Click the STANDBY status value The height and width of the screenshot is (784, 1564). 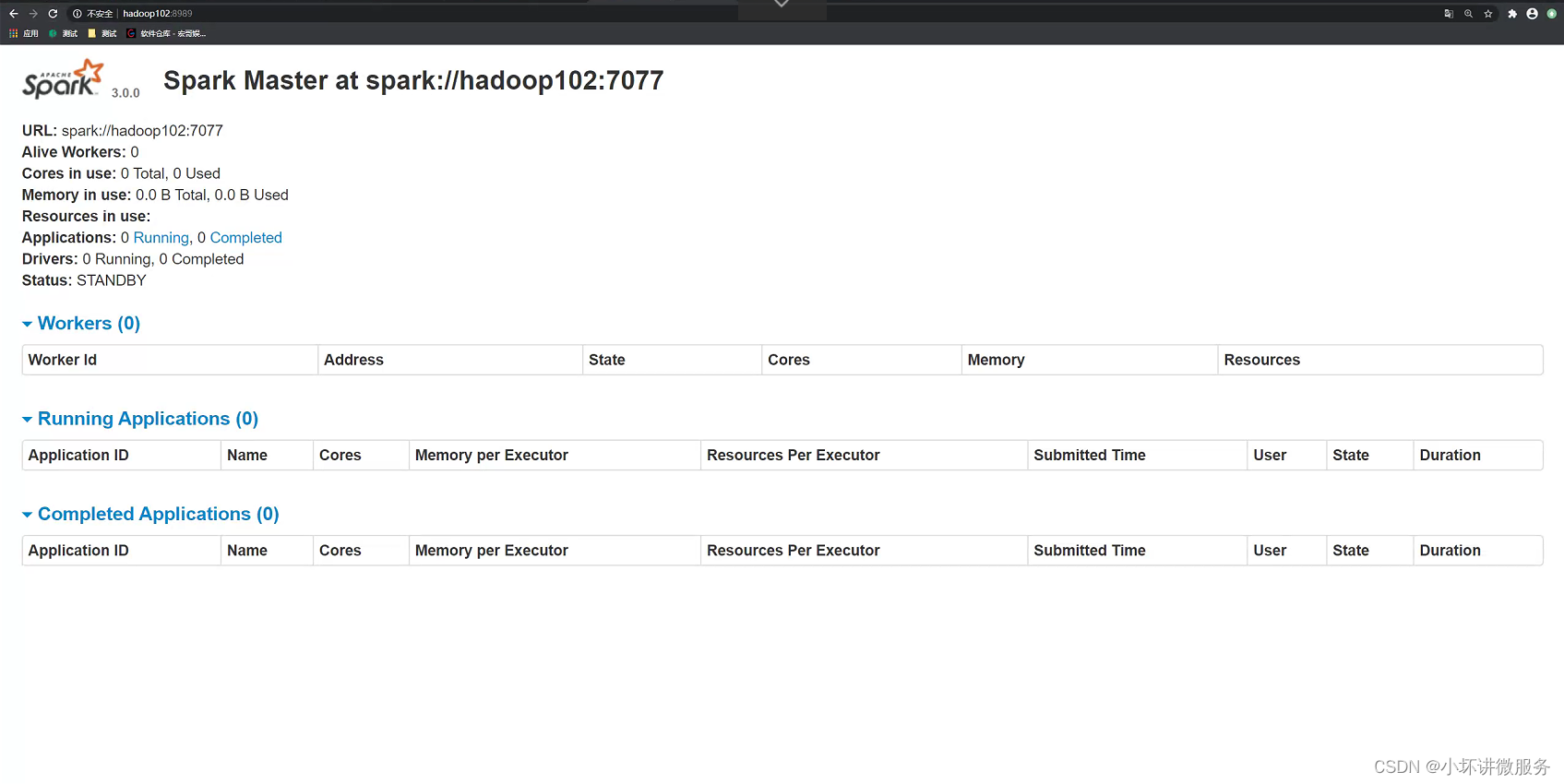(112, 280)
